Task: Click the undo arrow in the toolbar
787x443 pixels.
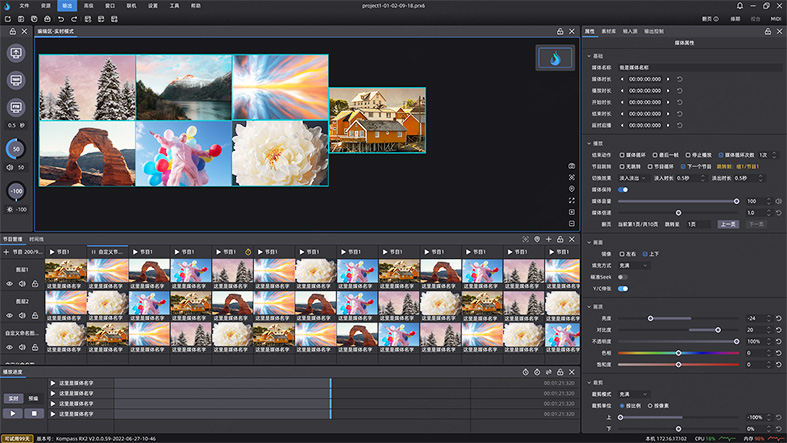Action: point(61,19)
